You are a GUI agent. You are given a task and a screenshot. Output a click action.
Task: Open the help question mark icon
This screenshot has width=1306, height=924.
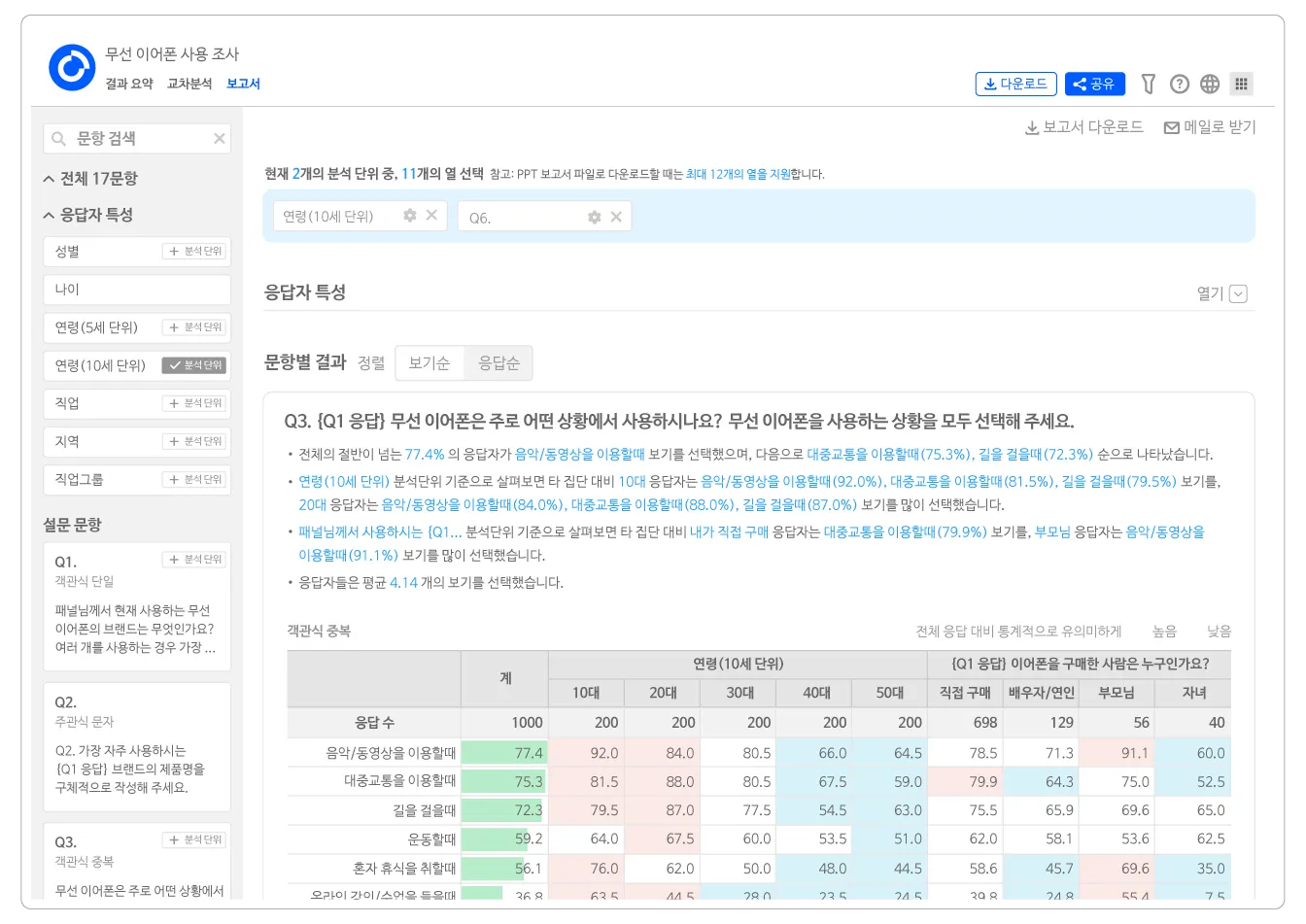coord(1180,84)
